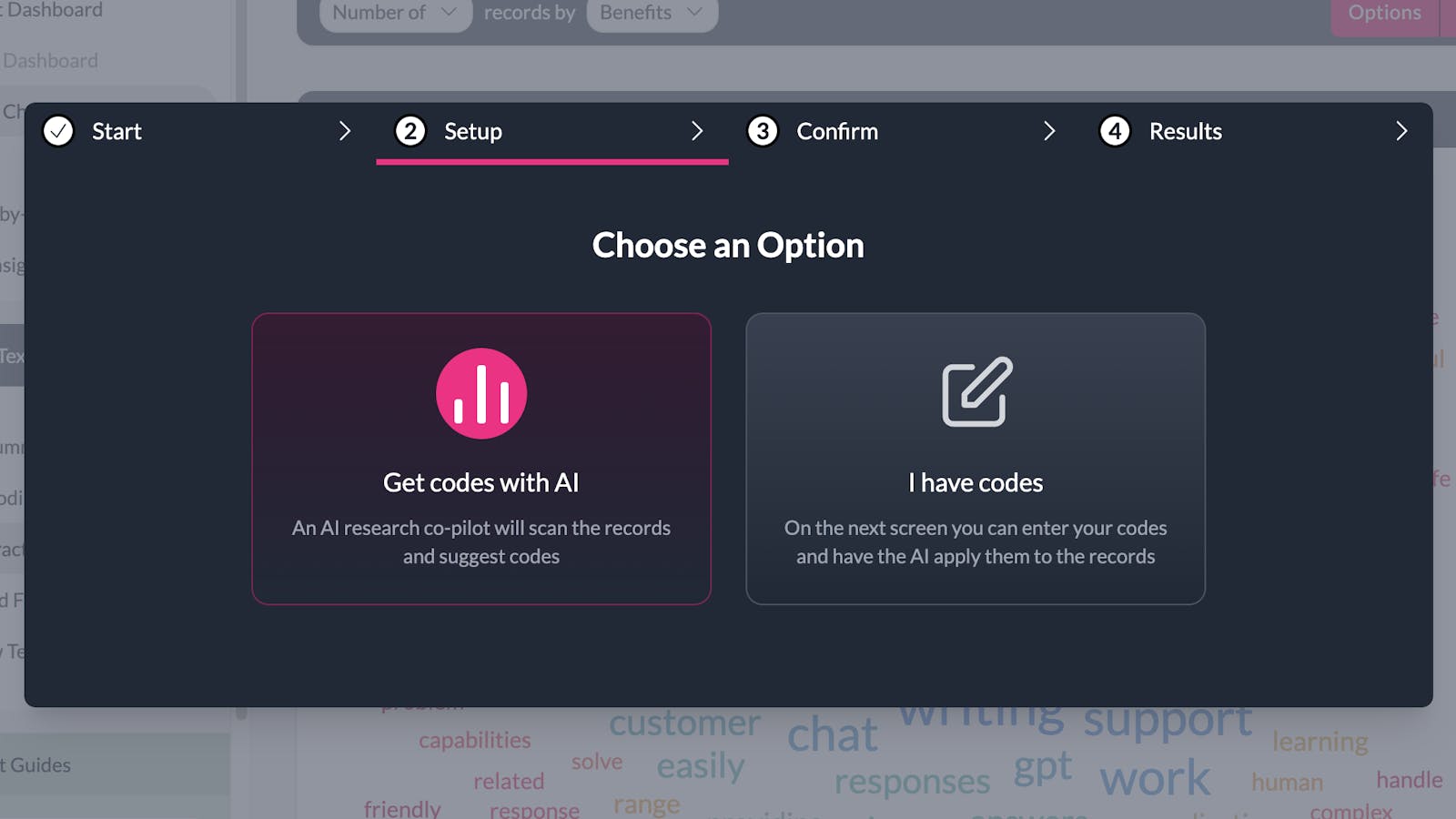Screen dimensions: 1456x819
Task: Click the step 3 circle beside Confirm
Action: click(x=763, y=131)
